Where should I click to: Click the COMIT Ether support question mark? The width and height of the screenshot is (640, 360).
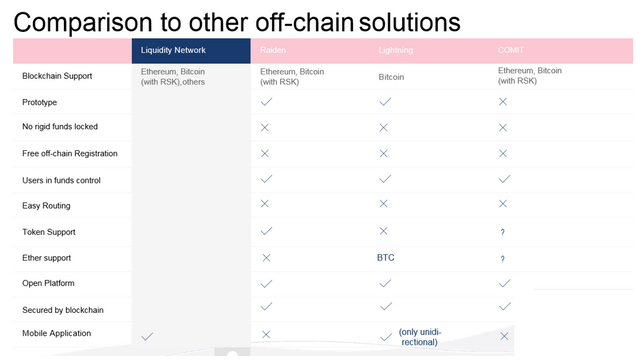click(x=502, y=259)
